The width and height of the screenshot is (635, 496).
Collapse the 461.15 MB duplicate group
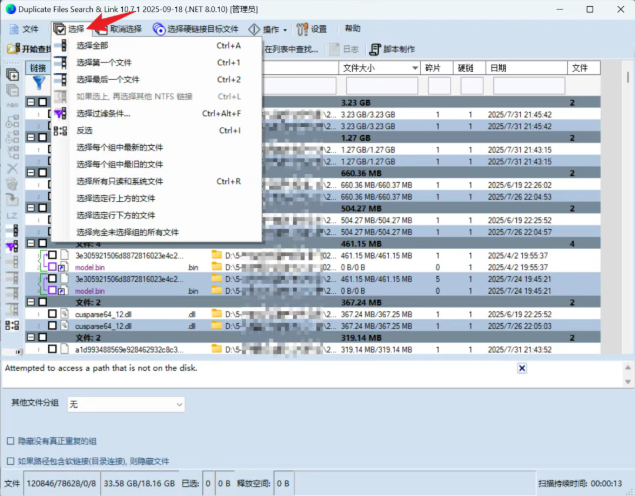31,243
